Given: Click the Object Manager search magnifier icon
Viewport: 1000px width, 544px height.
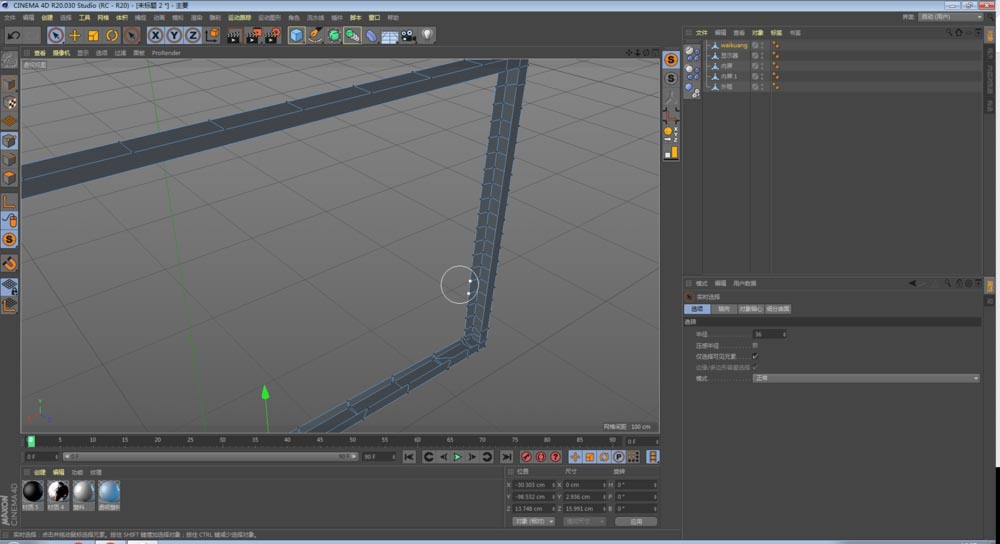Looking at the screenshot, I should [x=949, y=33].
